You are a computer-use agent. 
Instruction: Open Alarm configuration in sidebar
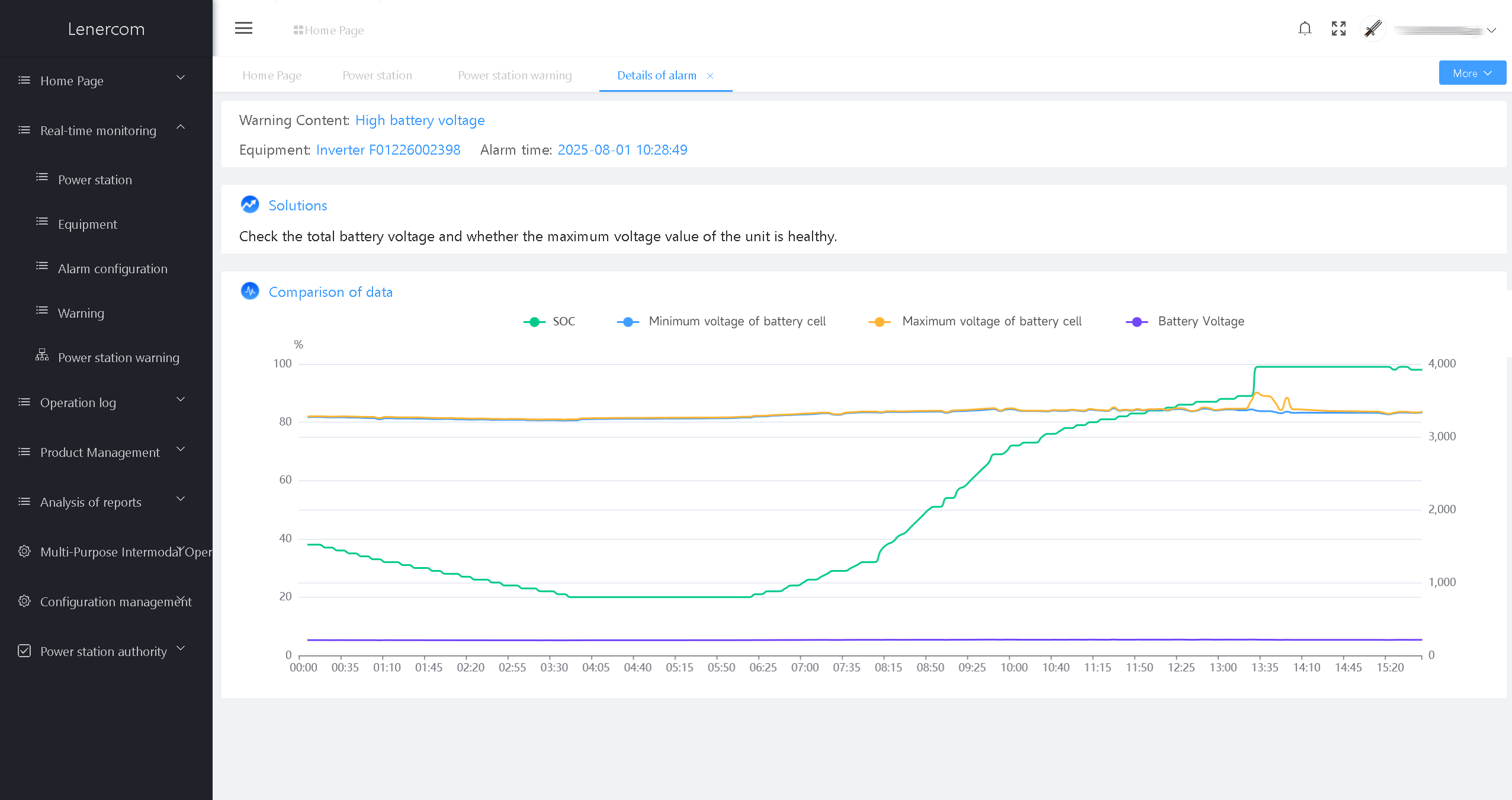tap(113, 268)
